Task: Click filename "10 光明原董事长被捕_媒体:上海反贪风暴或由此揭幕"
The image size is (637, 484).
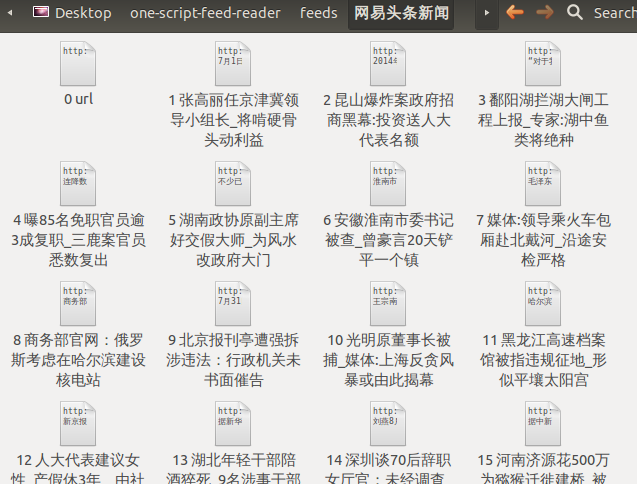Action: coord(389,360)
